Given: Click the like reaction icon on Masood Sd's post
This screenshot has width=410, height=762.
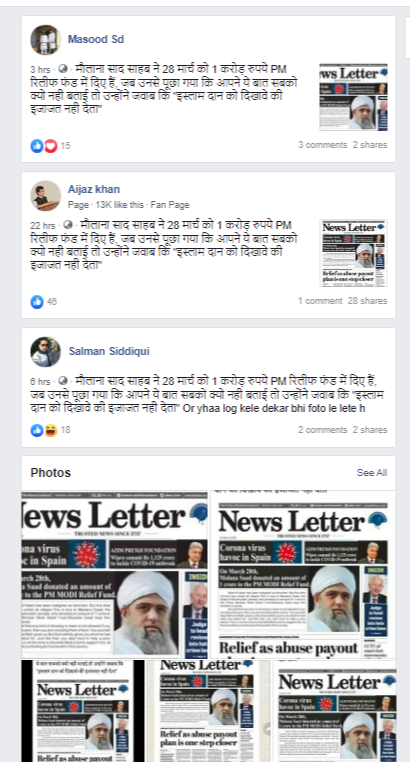Looking at the screenshot, I should (37, 145).
